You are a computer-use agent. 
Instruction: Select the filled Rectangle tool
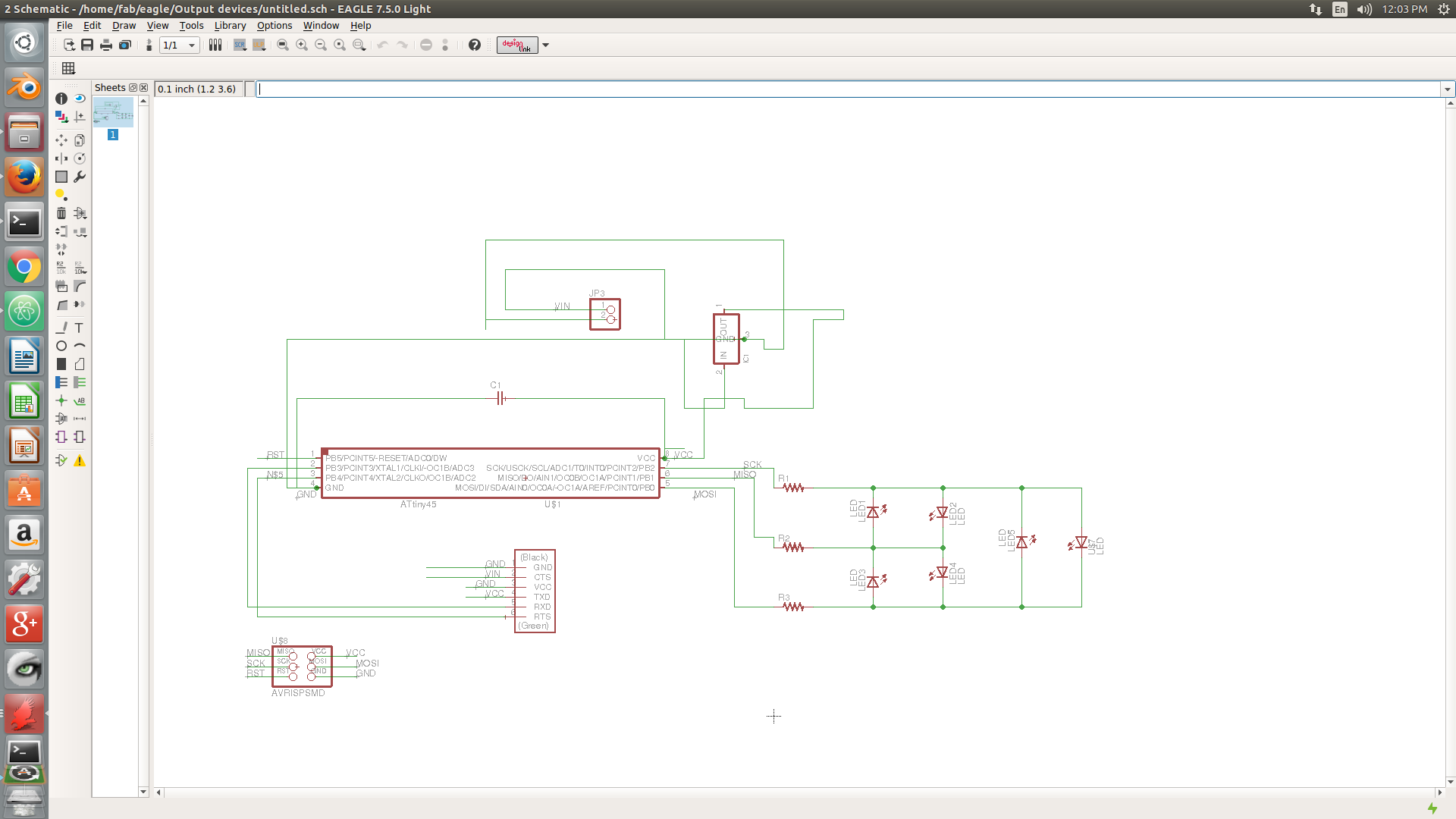click(x=61, y=364)
